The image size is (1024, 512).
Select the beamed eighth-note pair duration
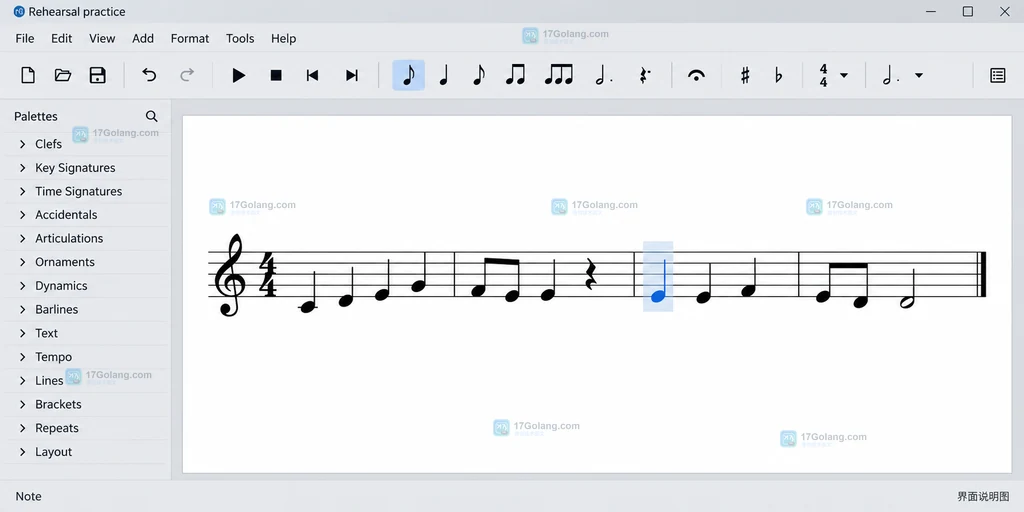515,75
